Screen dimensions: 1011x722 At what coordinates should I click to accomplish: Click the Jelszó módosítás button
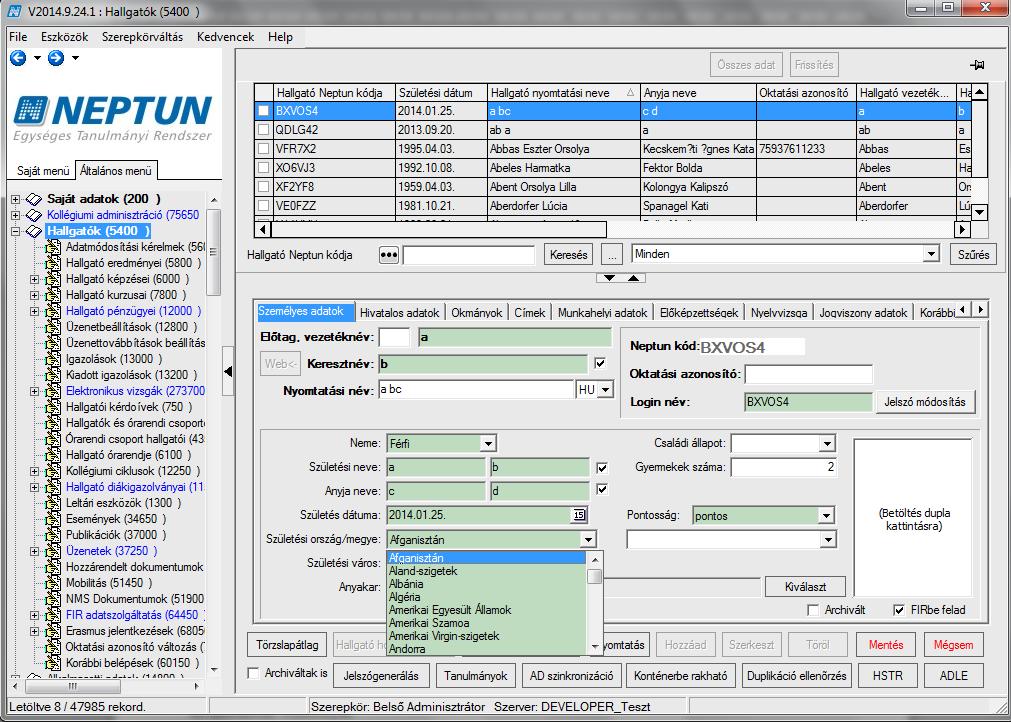point(926,402)
